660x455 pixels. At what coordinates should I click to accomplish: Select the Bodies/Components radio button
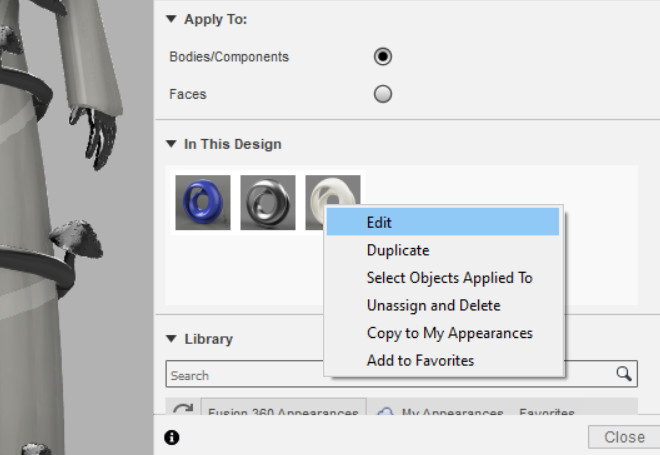(383, 56)
